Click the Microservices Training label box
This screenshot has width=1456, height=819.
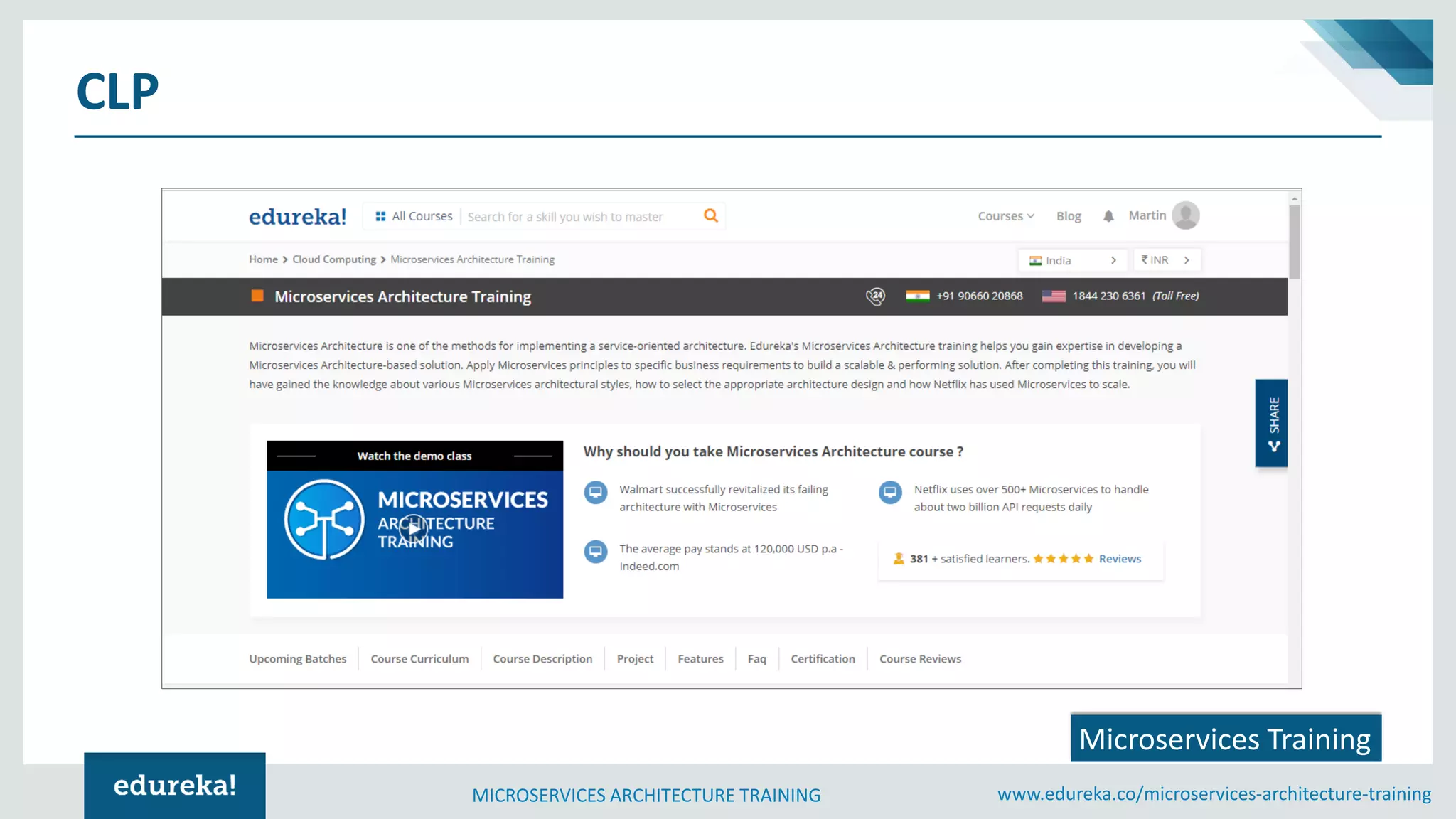click(1226, 739)
